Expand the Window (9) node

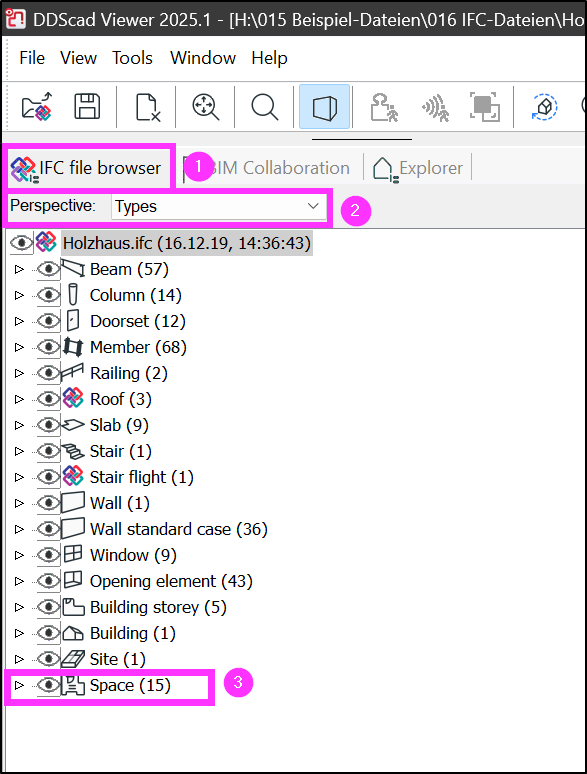point(19,555)
